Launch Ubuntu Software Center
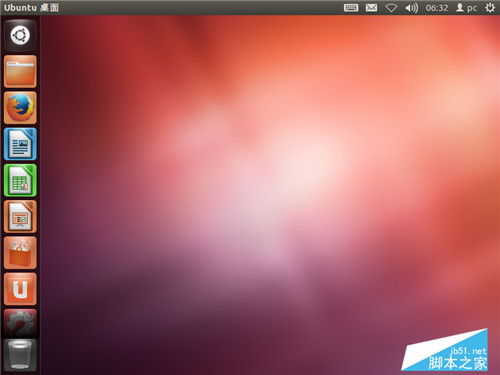Screen dimensions: 500x375 click(x=20, y=253)
